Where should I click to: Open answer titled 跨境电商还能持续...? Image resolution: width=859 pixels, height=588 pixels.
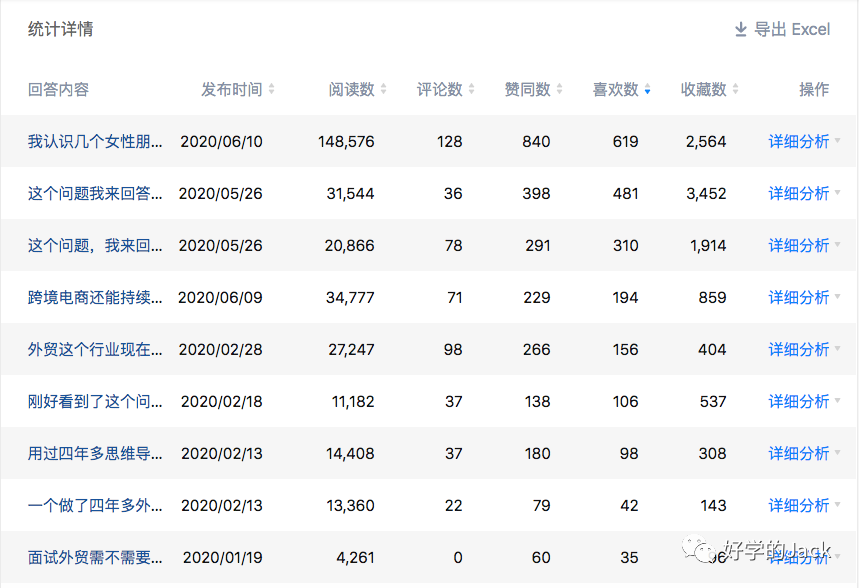pos(95,298)
